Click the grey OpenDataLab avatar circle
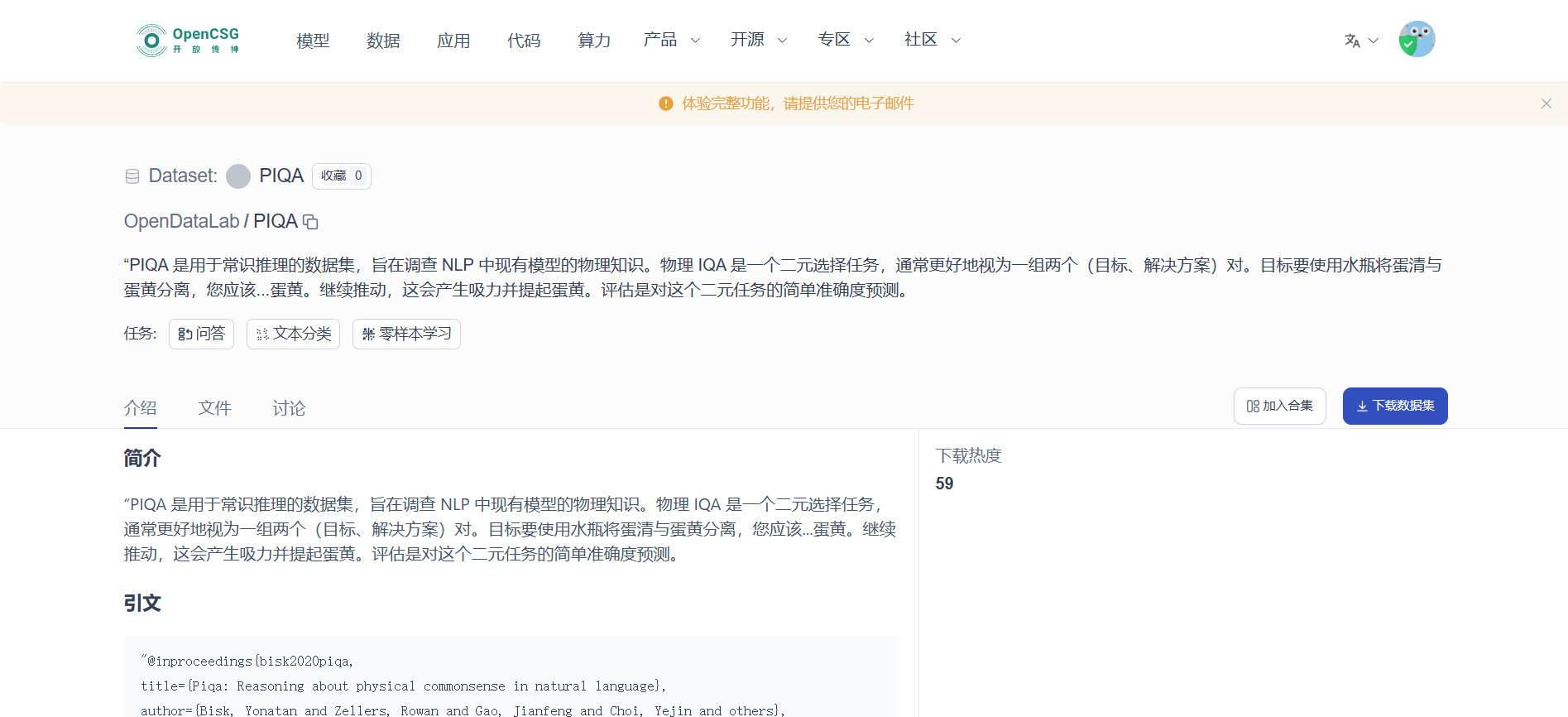 point(238,176)
